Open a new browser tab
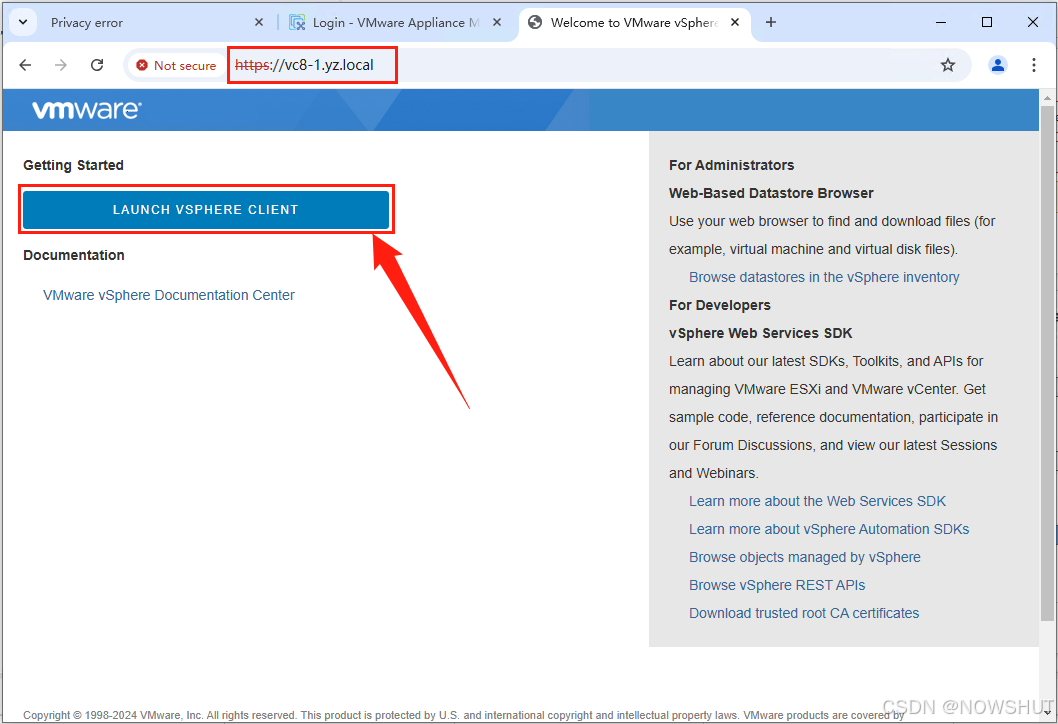The image size is (1058, 724). pos(771,22)
